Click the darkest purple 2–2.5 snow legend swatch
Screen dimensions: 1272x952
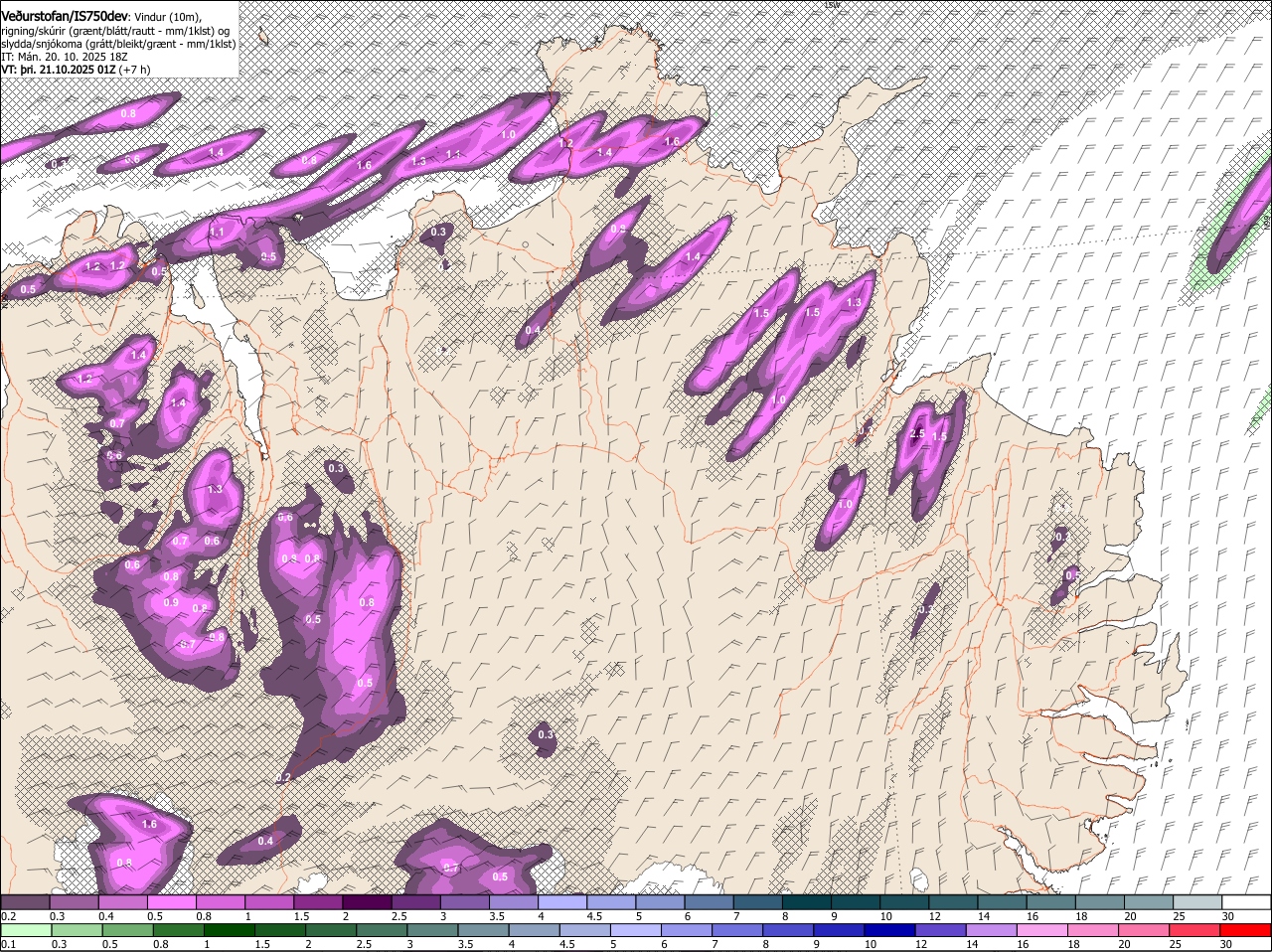pos(367,902)
